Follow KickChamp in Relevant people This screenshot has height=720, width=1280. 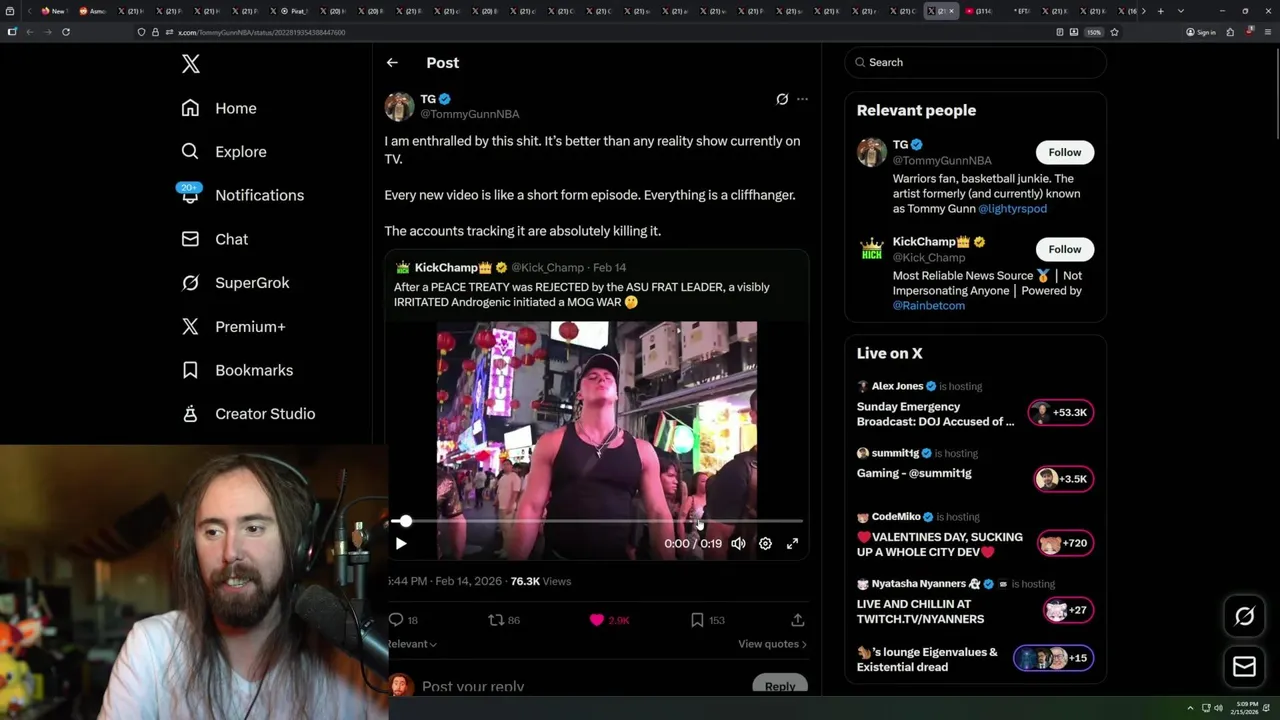(x=1064, y=249)
